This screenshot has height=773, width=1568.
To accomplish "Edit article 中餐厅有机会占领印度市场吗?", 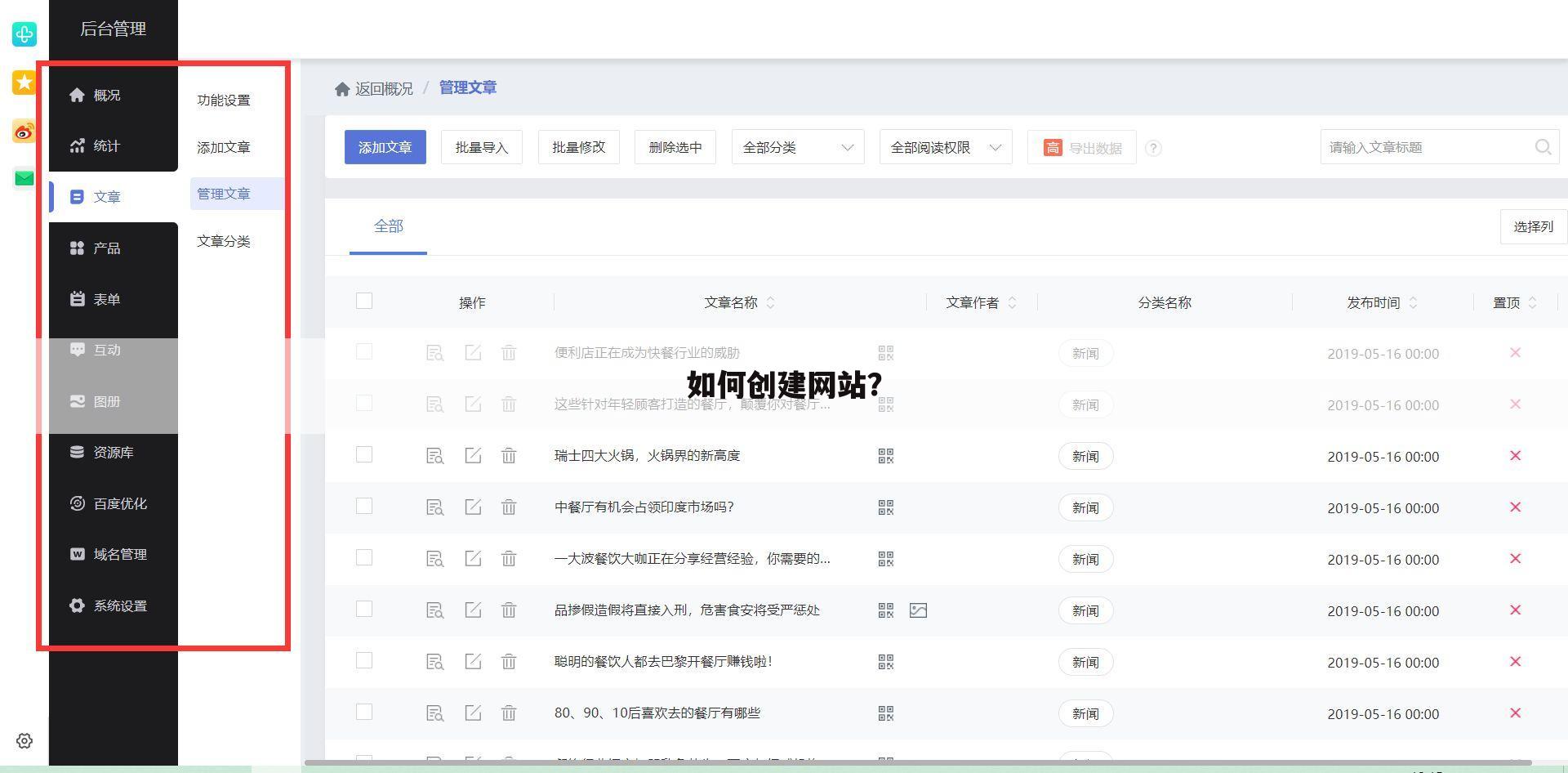I will (x=473, y=507).
